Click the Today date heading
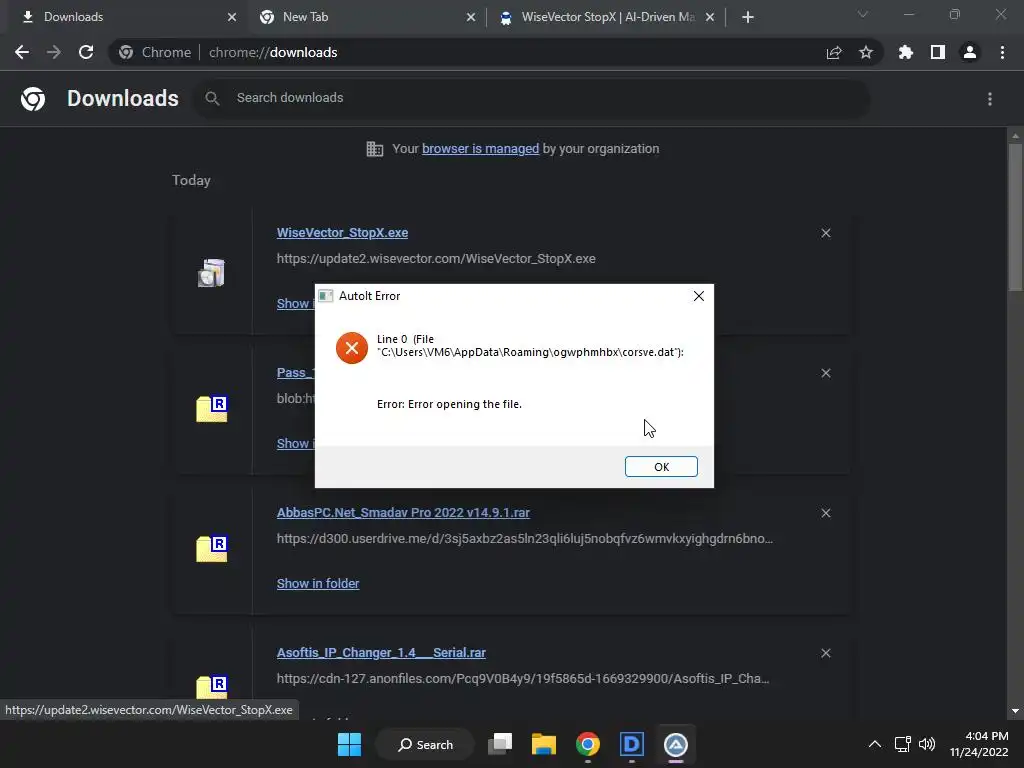 191,180
